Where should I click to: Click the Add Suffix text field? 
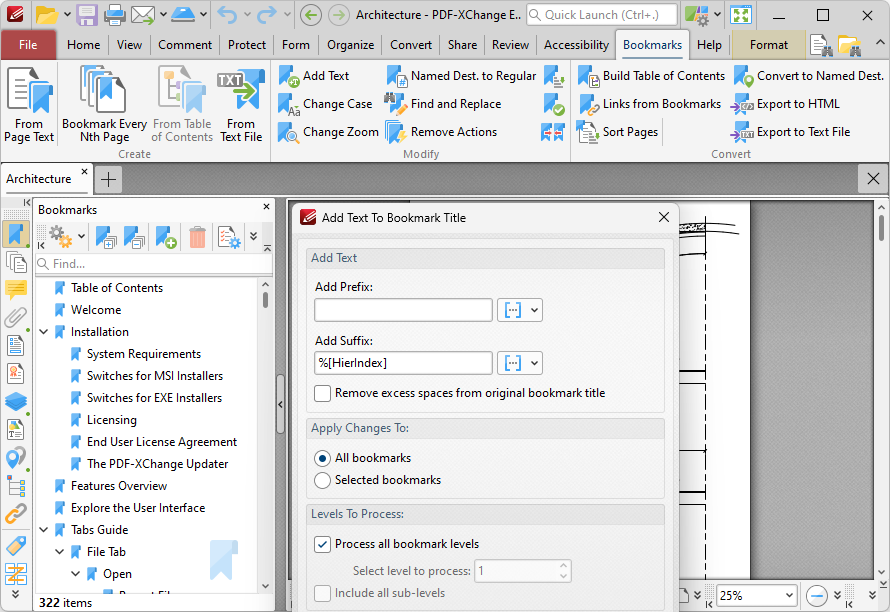coord(403,363)
